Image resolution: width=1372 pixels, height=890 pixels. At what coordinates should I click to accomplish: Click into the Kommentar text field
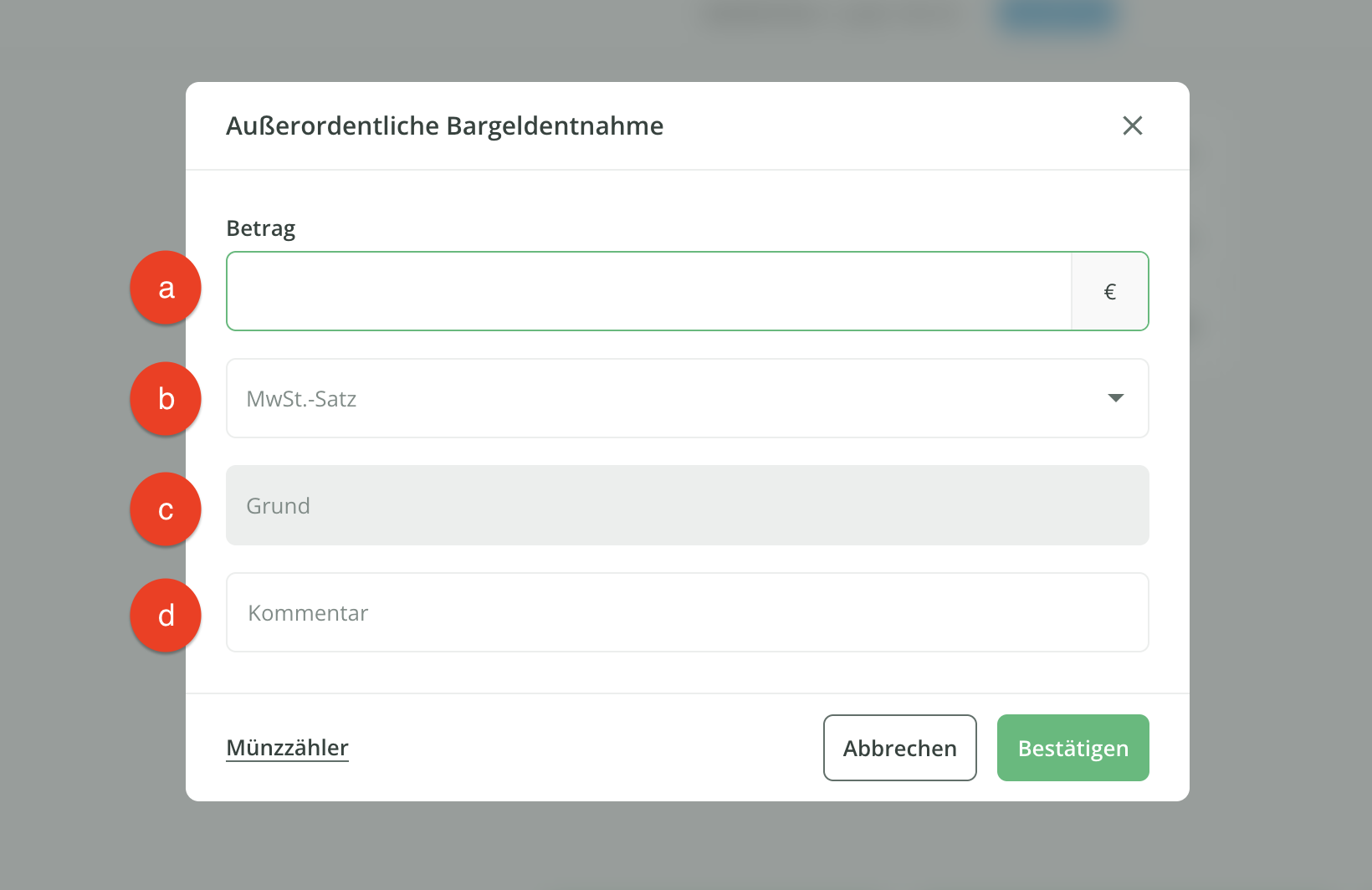coord(687,612)
